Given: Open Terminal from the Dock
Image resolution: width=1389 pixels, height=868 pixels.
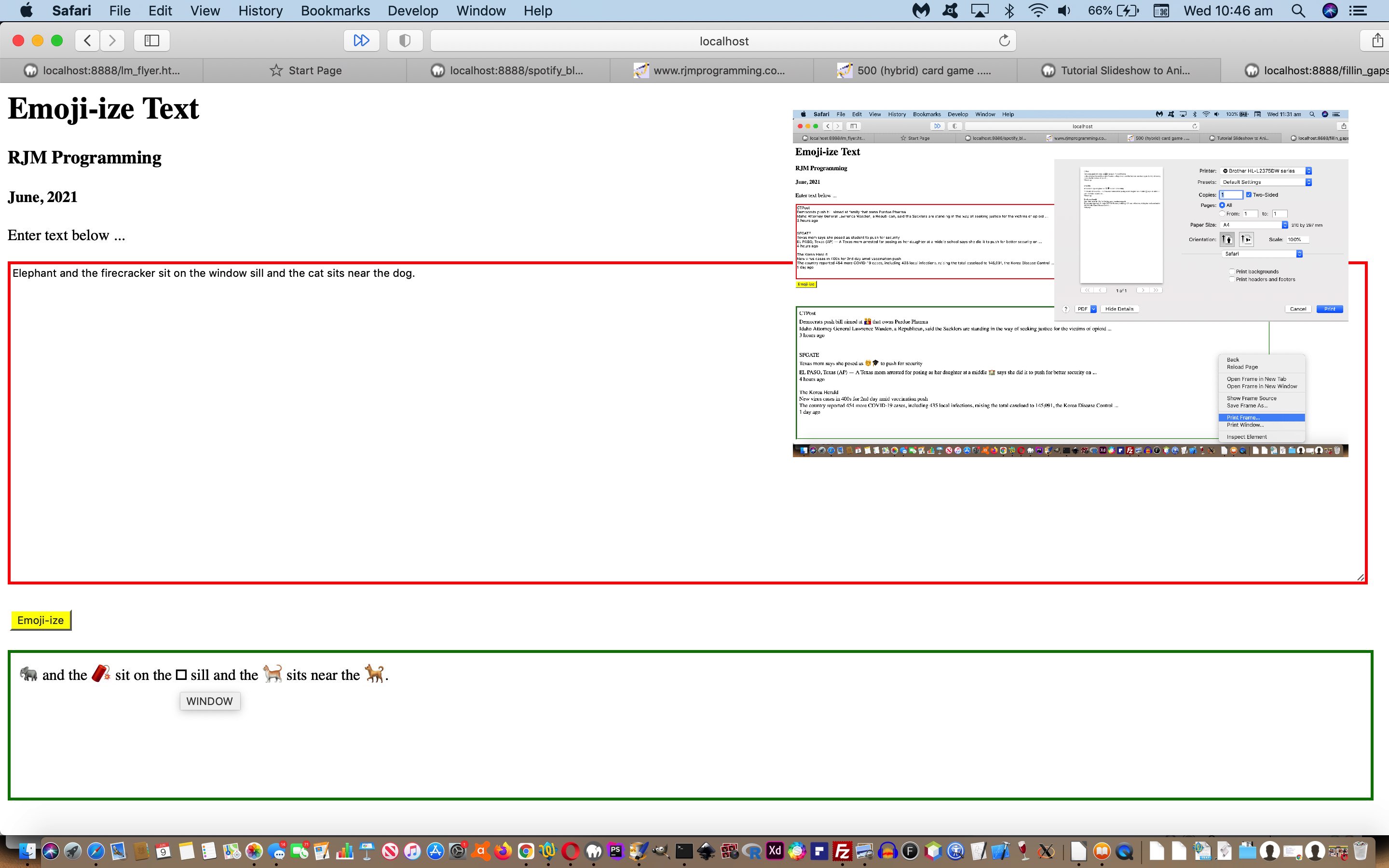Looking at the screenshot, I should coord(683,851).
